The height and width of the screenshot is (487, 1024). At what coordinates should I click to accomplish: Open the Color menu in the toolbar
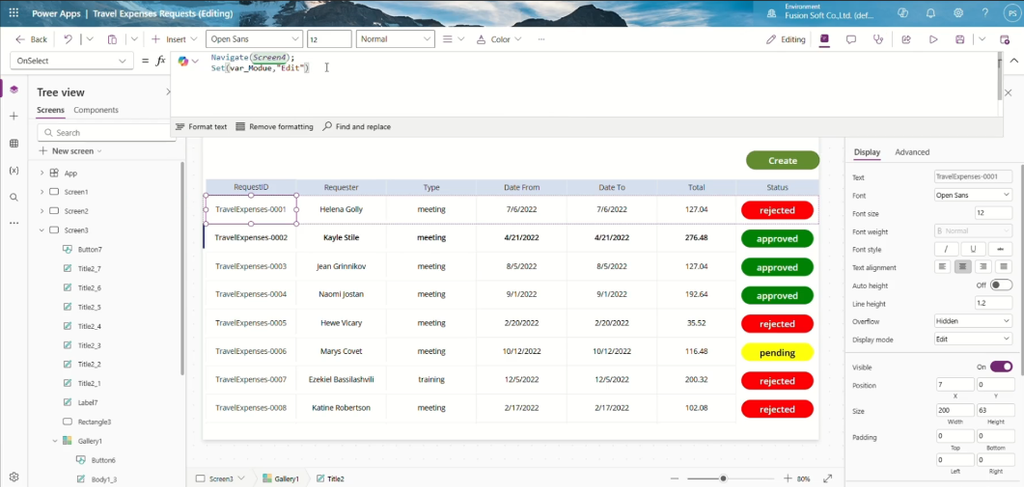499,39
